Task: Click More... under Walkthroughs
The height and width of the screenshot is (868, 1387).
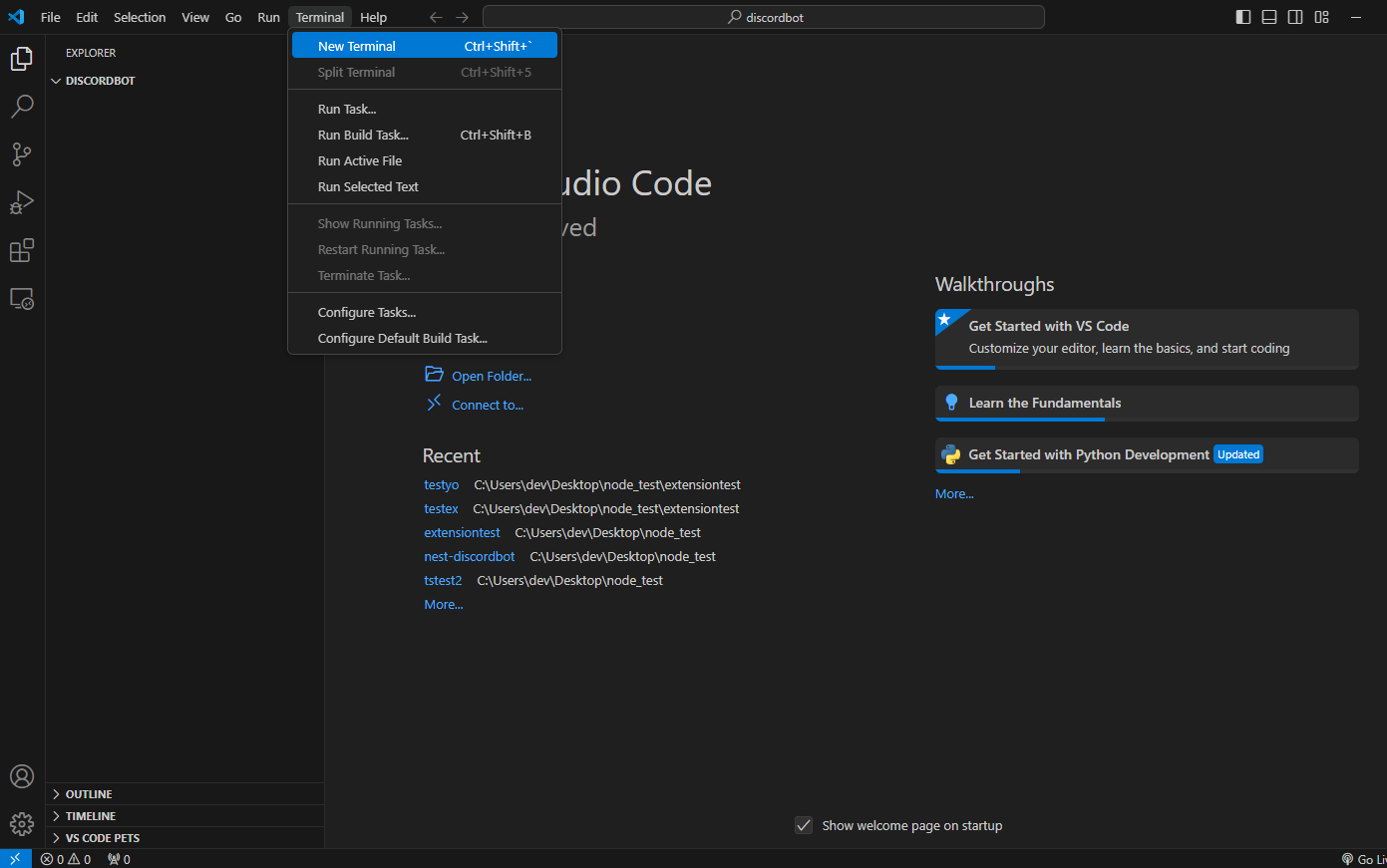Action: click(x=954, y=493)
